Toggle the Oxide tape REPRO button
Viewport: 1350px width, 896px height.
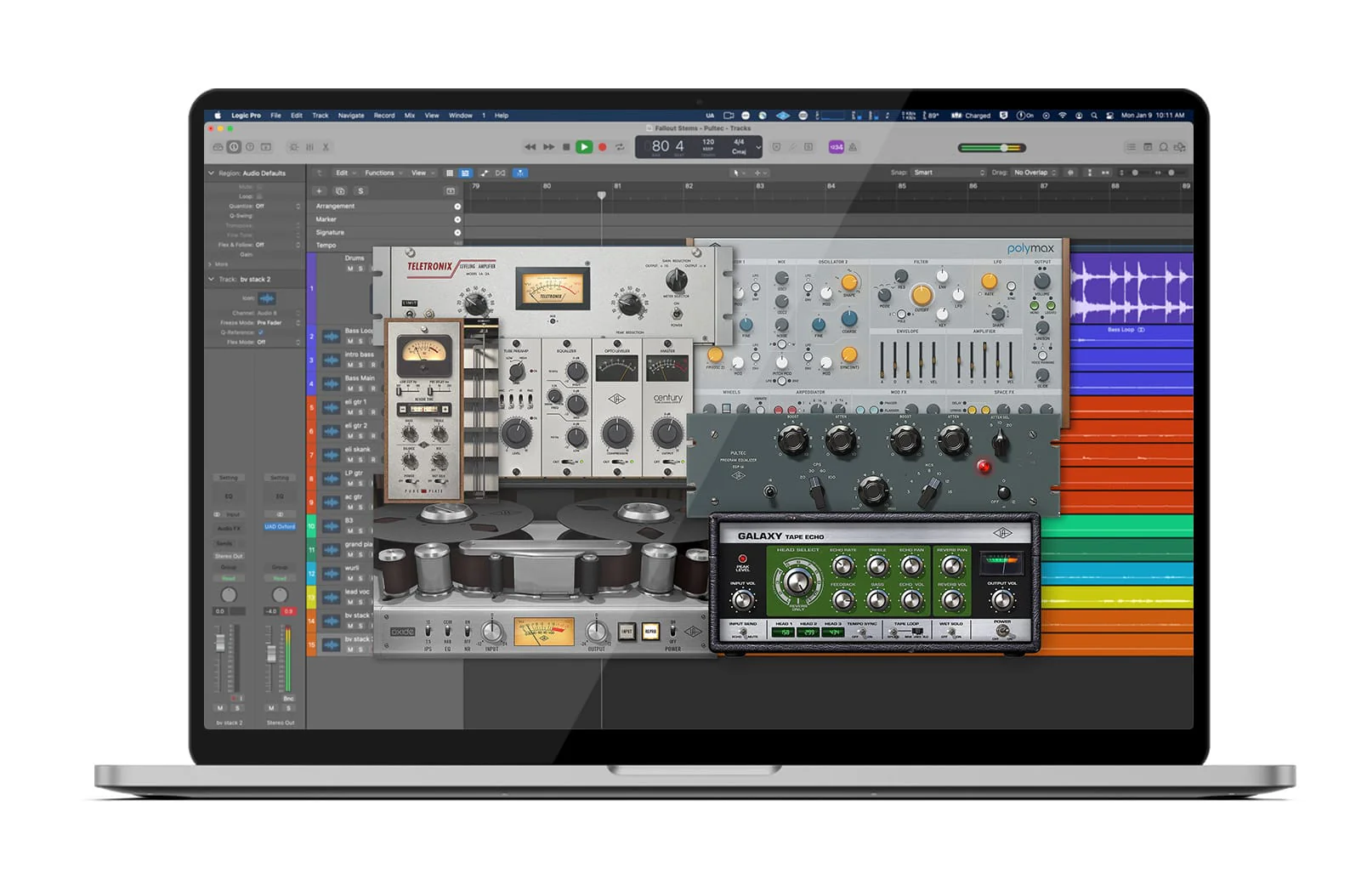pos(650,632)
